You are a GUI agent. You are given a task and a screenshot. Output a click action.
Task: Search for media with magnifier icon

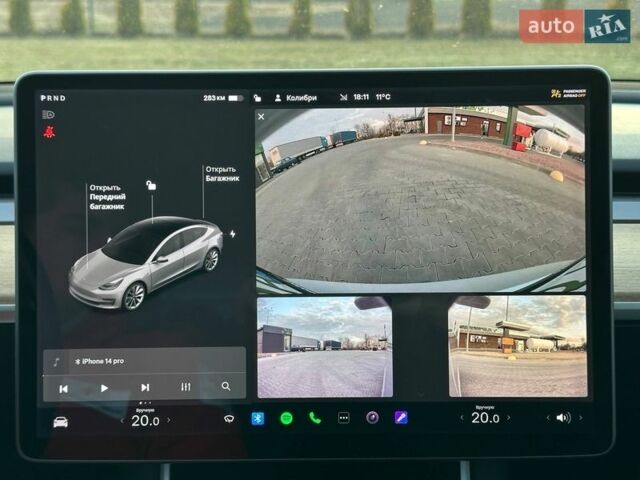(x=226, y=387)
